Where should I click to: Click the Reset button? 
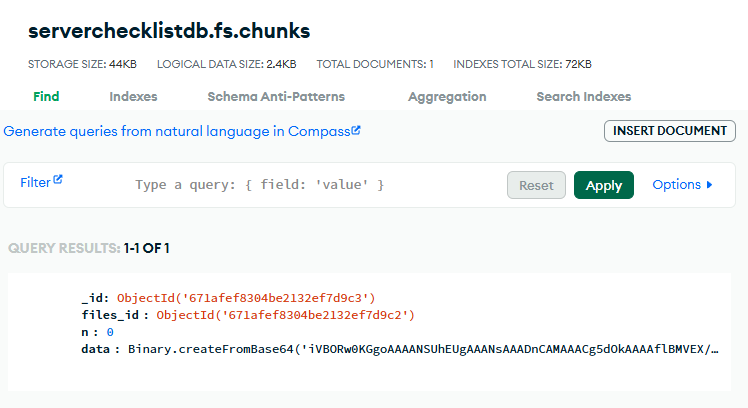(x=536, y=185)
